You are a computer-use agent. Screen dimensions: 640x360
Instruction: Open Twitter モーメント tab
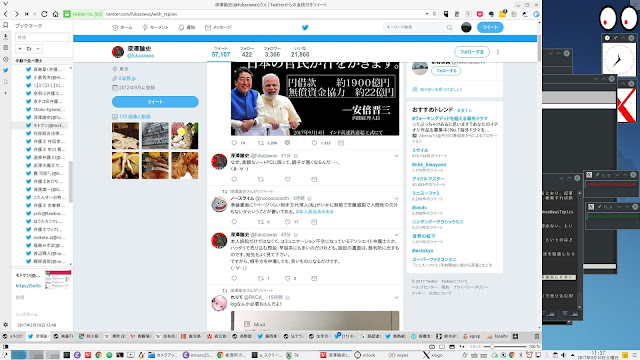[x=155, y=27]
